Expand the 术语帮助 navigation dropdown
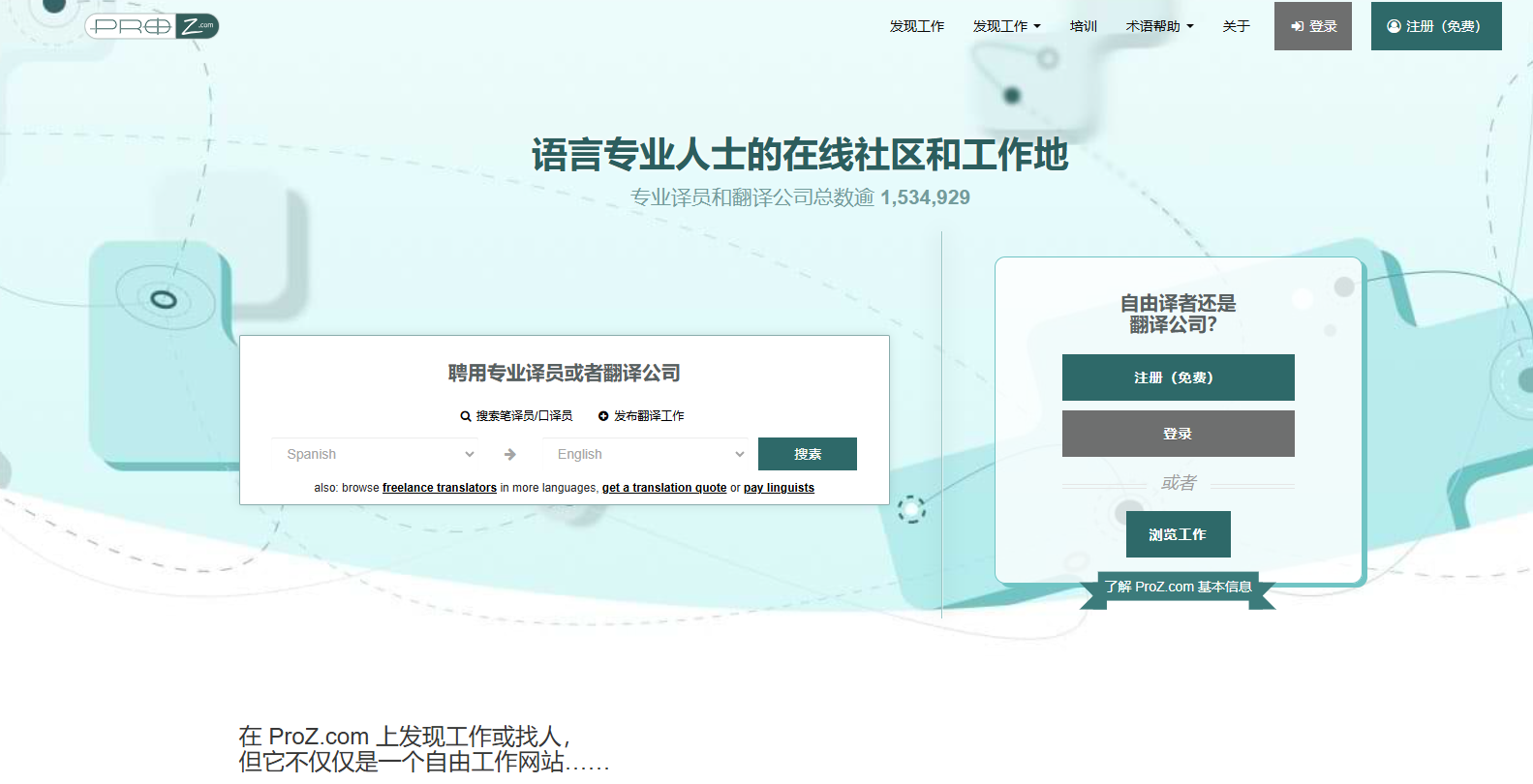The height and width of the screenshot is (784, 1533). [1159, 26]
